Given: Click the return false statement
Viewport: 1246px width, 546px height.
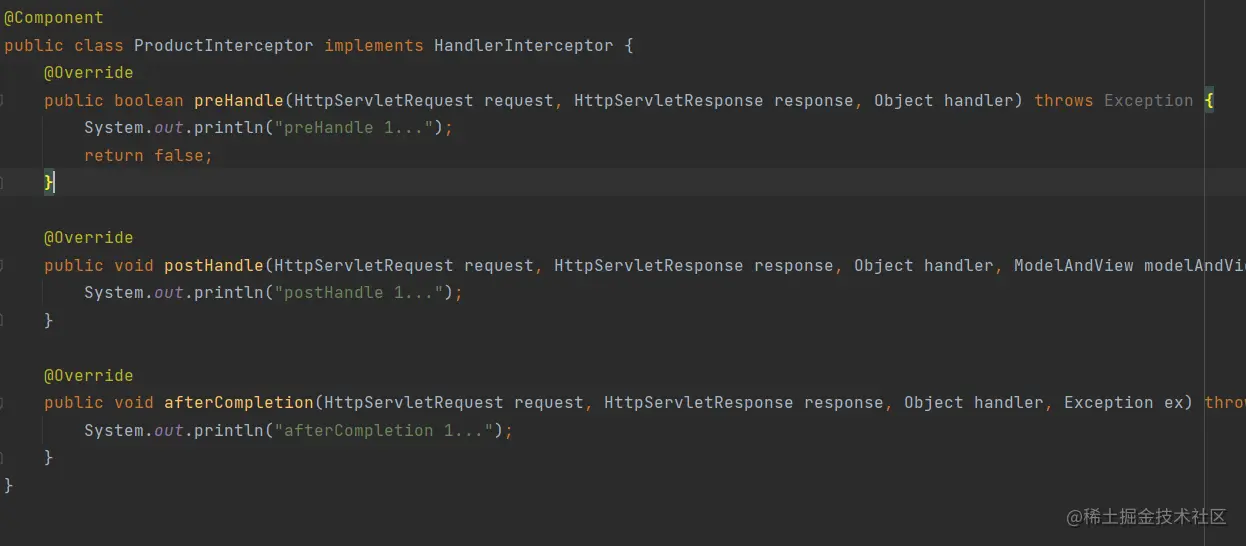Looking at the screenshot, I should (x=149, y=155).
